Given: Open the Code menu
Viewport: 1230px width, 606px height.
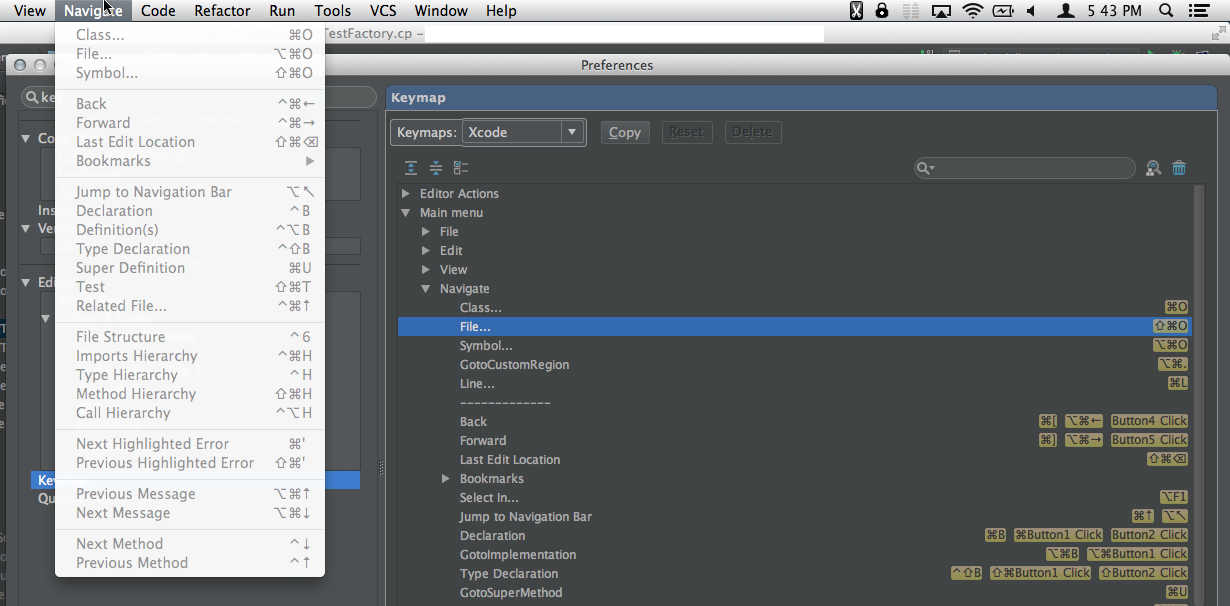Looking at the screenshot, I should click(158, 11).
